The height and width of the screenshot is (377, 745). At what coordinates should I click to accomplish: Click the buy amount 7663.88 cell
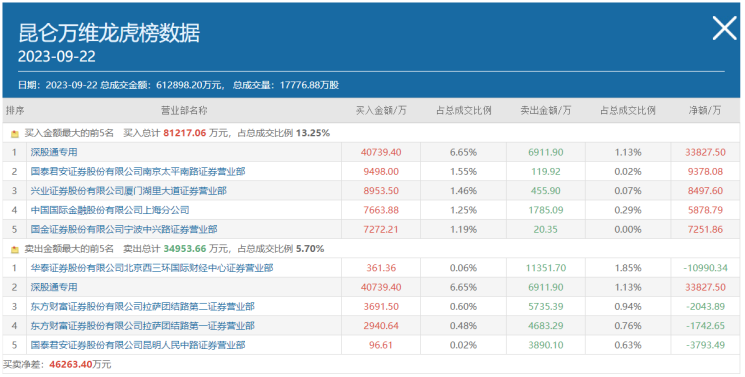(x=381, y=210)
